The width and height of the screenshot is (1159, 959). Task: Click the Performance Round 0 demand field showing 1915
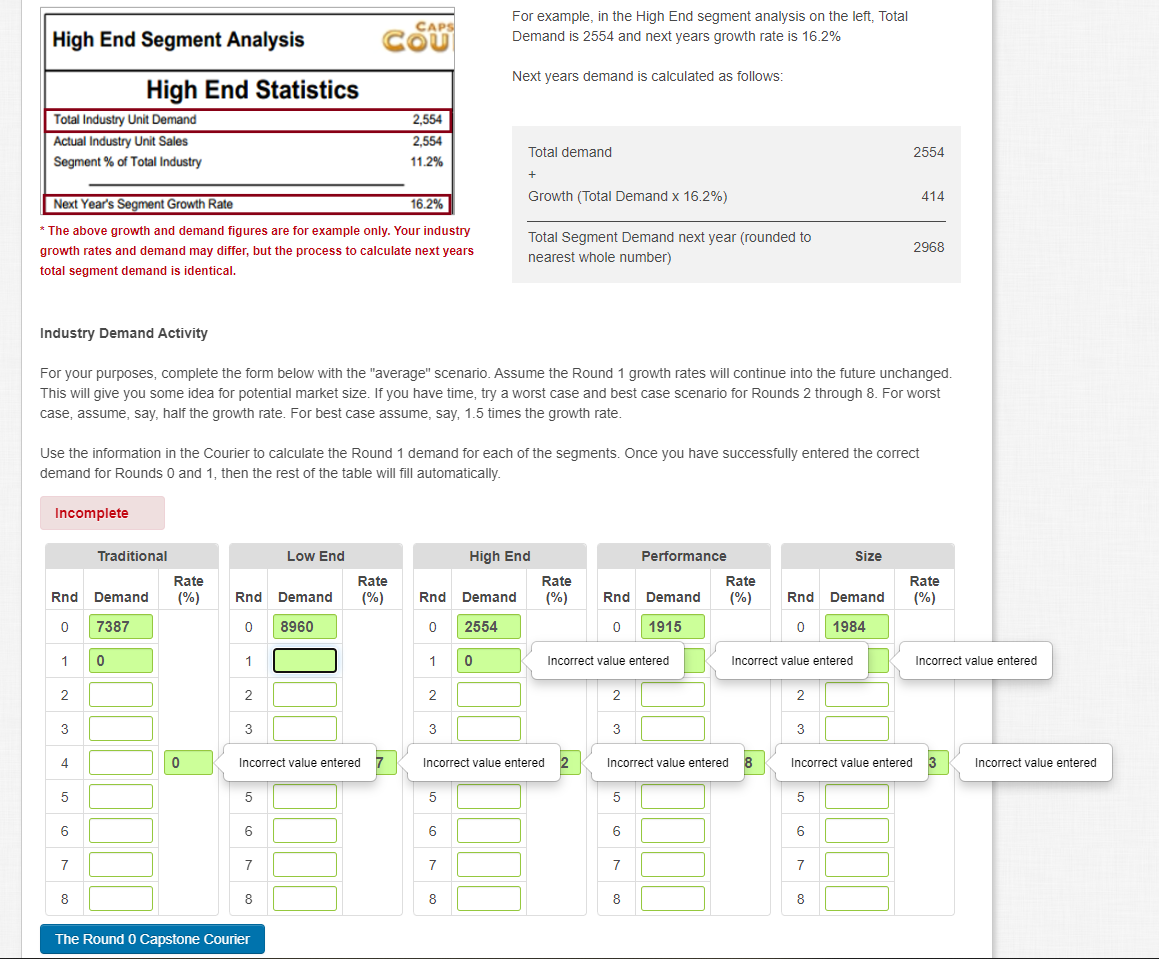[x=672, y=626]
